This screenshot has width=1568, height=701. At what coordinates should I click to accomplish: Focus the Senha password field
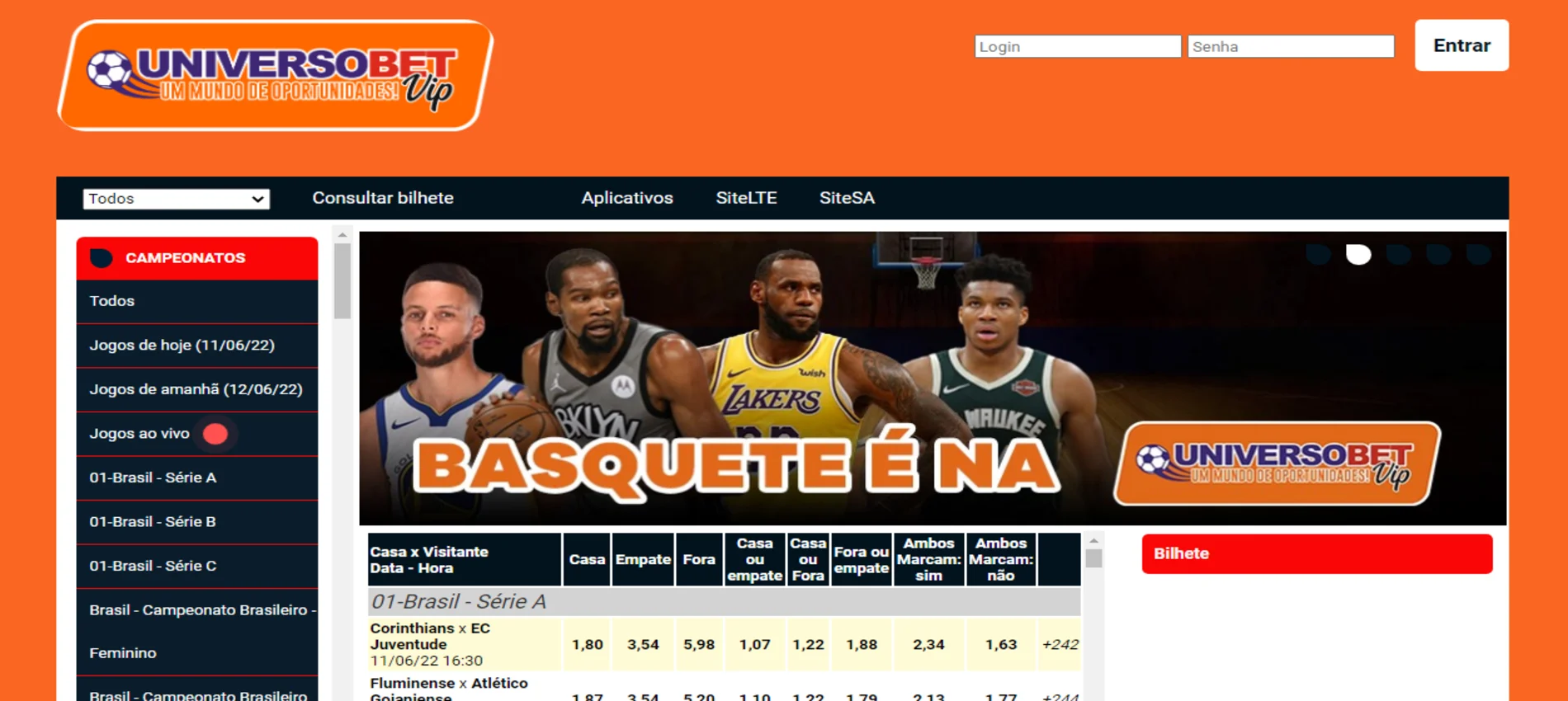coord(1291,46)
